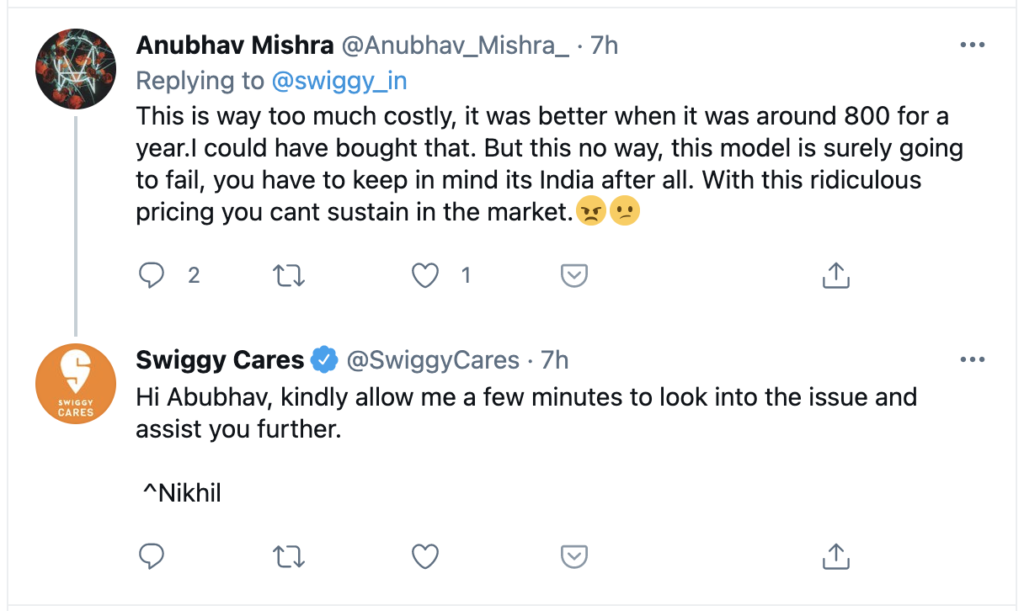Retweet the Swiggy Cares reply
The width and height of the screenshot is (1024, 611).
pos(288,555)
